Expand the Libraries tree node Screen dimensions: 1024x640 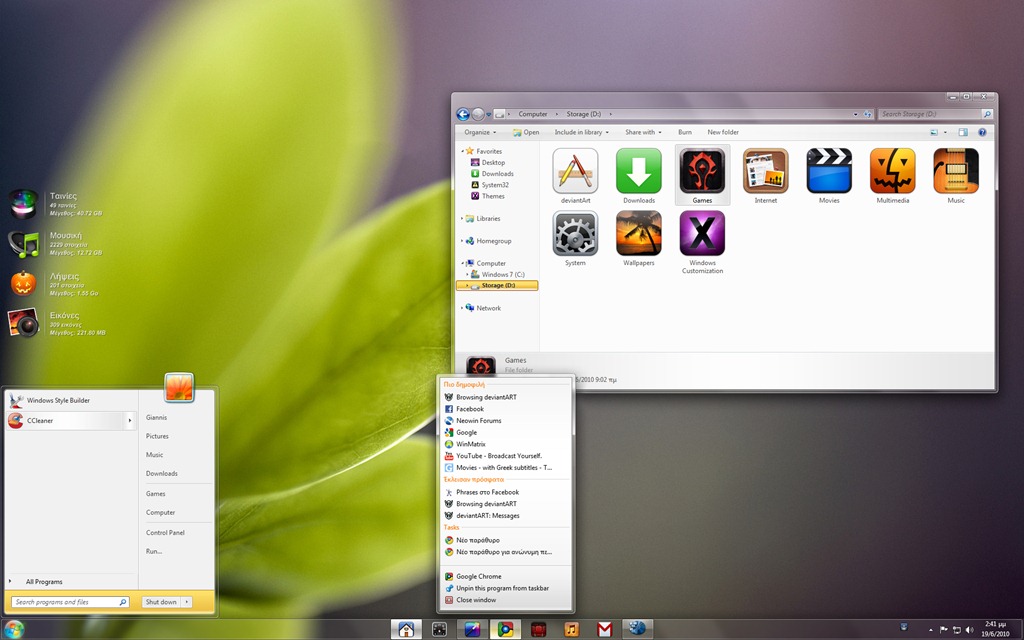462,219
